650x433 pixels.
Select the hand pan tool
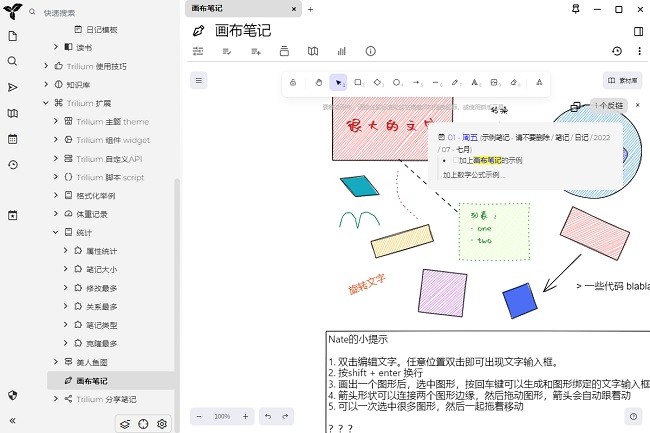pos(318,82)
